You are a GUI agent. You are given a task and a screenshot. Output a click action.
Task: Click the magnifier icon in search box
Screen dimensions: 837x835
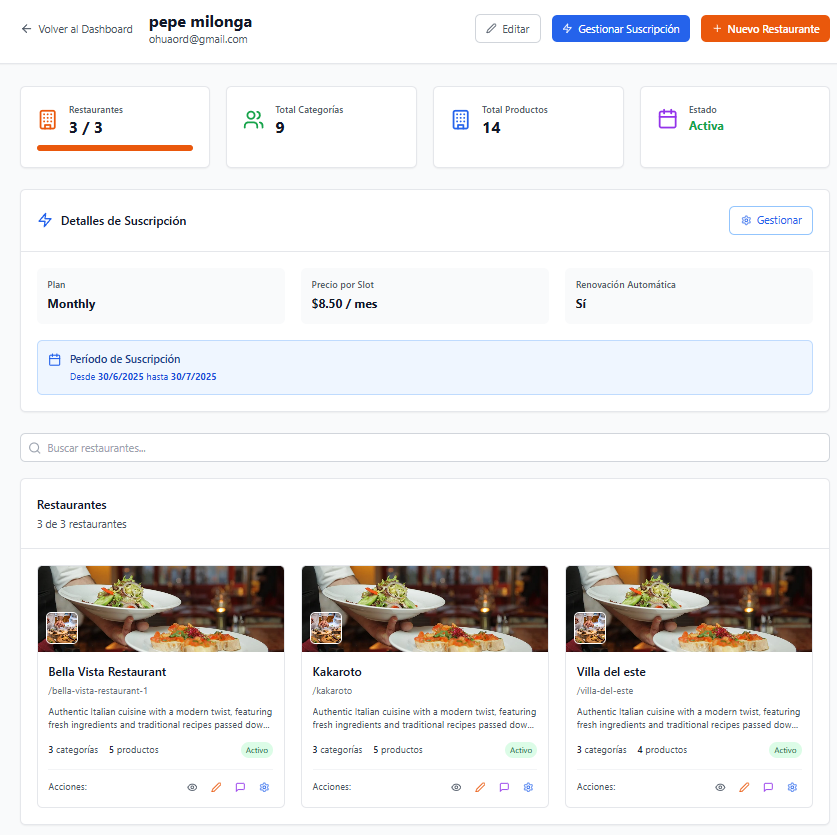pyautogui.click(x=35, y=448)
